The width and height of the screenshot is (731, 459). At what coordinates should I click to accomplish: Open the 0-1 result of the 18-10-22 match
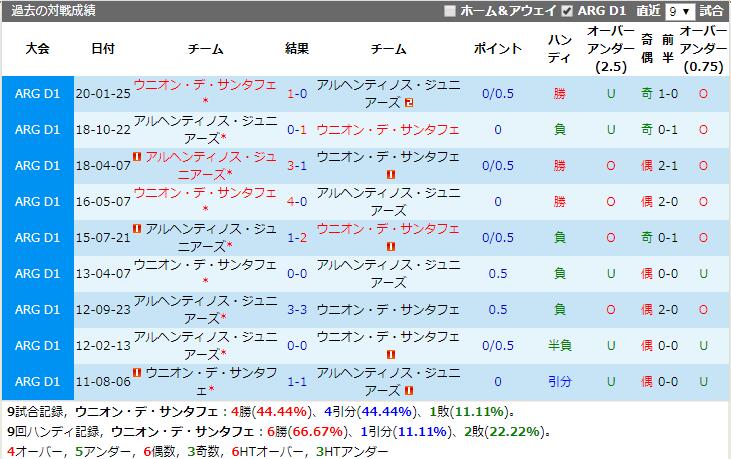click(x=297, y=130)
